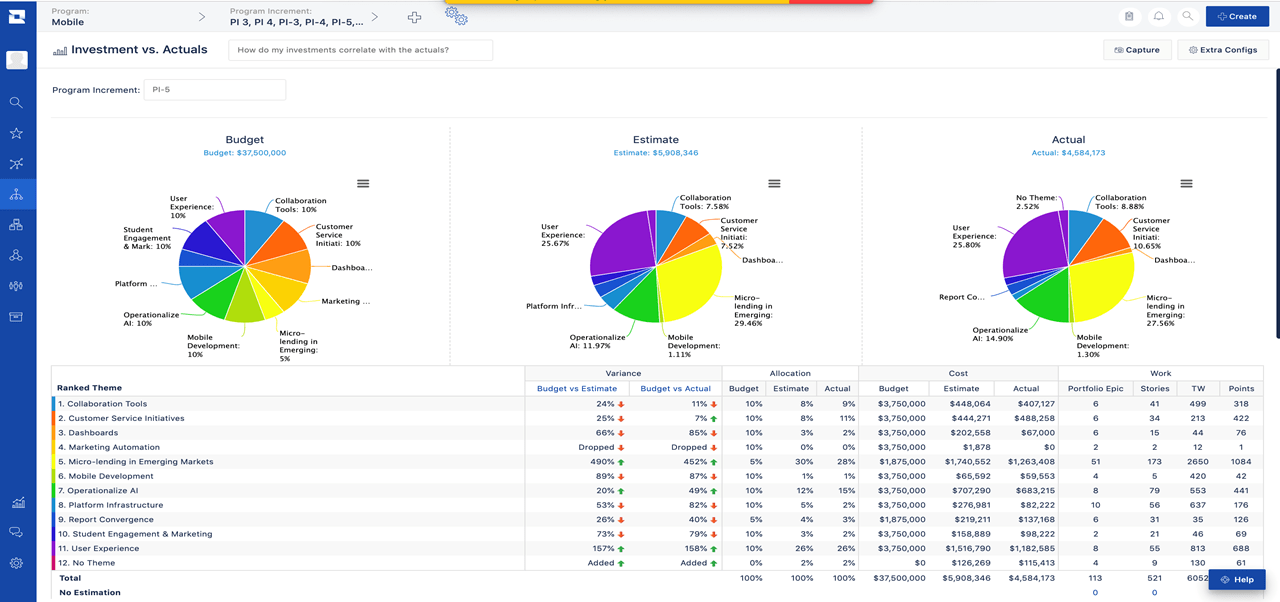Image resolution: width=1280 pixels, height=602 pixels.
Task: Click the 'Portfolio Epic' column header
Action: 1095,388
